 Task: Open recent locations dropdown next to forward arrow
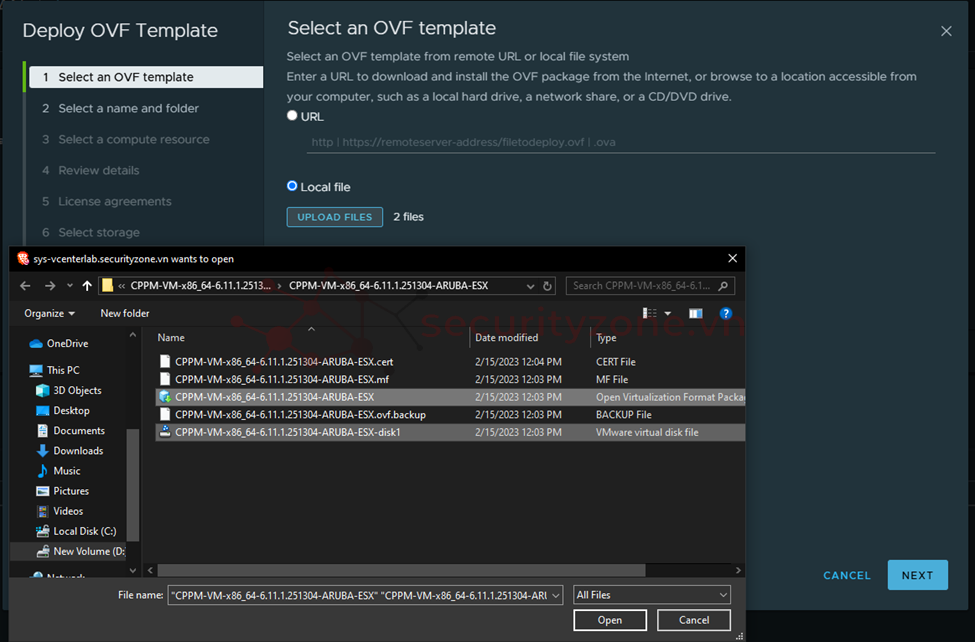[70, 286]
